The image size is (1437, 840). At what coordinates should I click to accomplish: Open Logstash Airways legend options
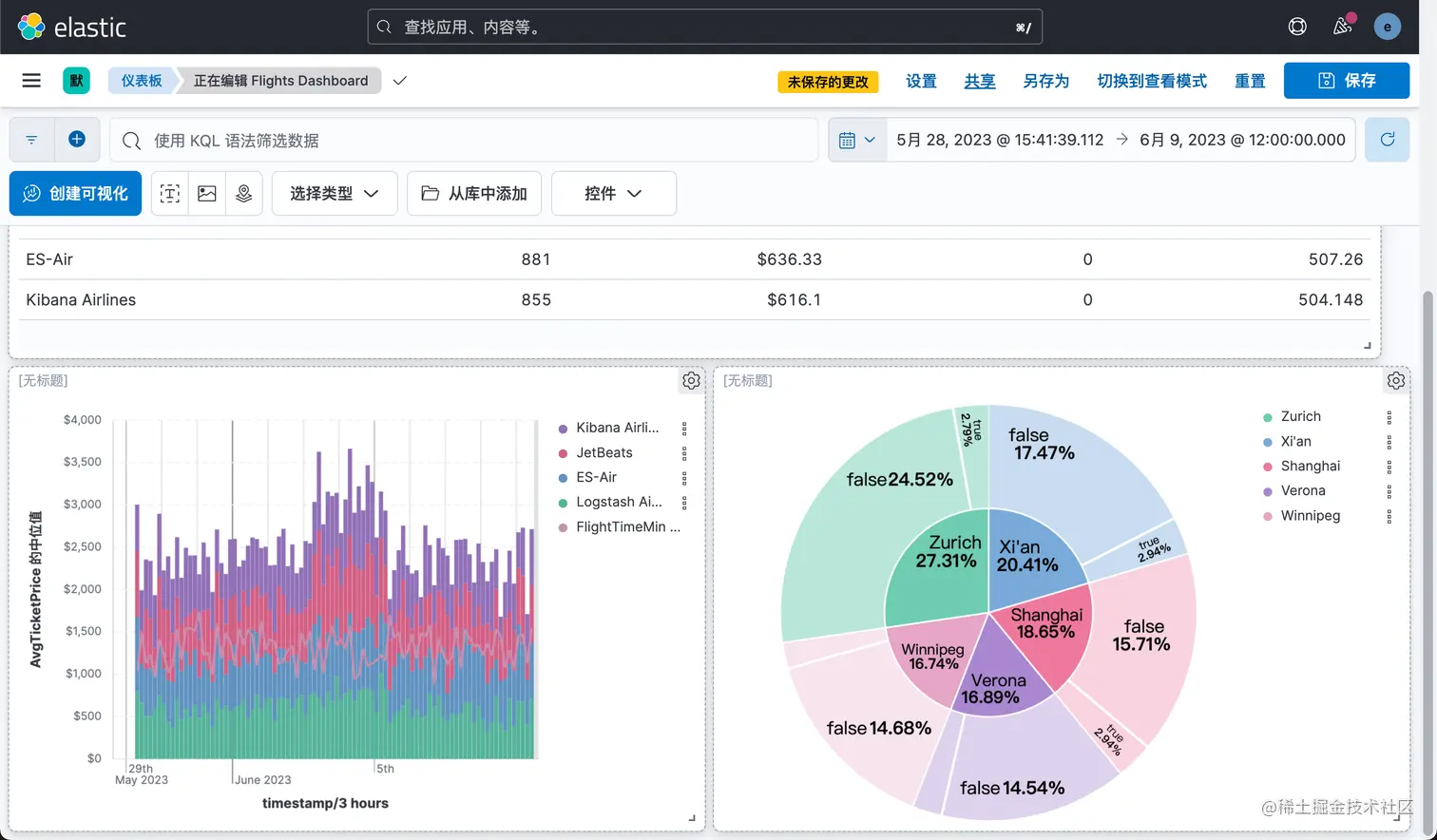[x=684, y=503]
